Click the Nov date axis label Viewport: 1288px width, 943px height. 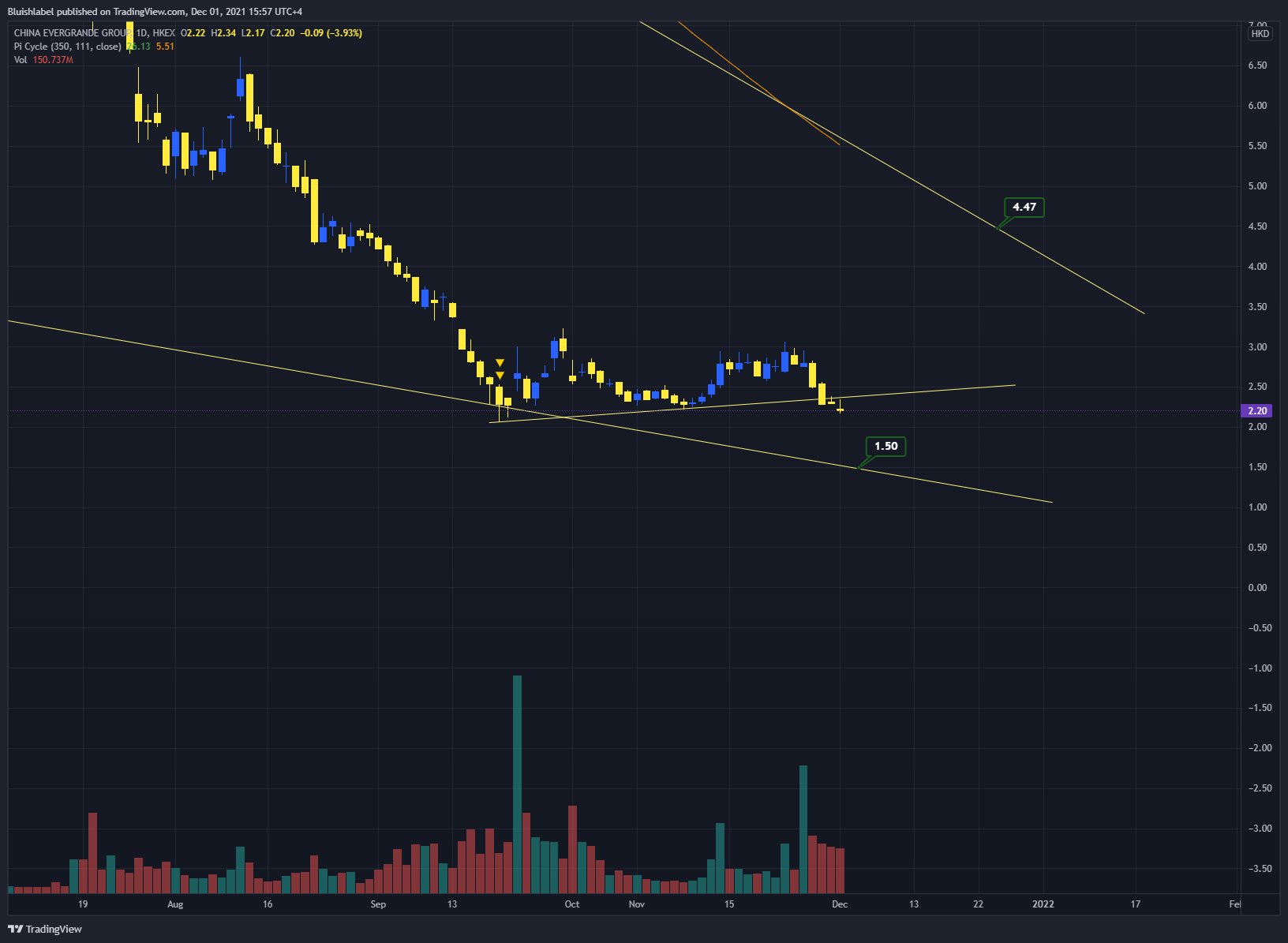click(636, 904)
